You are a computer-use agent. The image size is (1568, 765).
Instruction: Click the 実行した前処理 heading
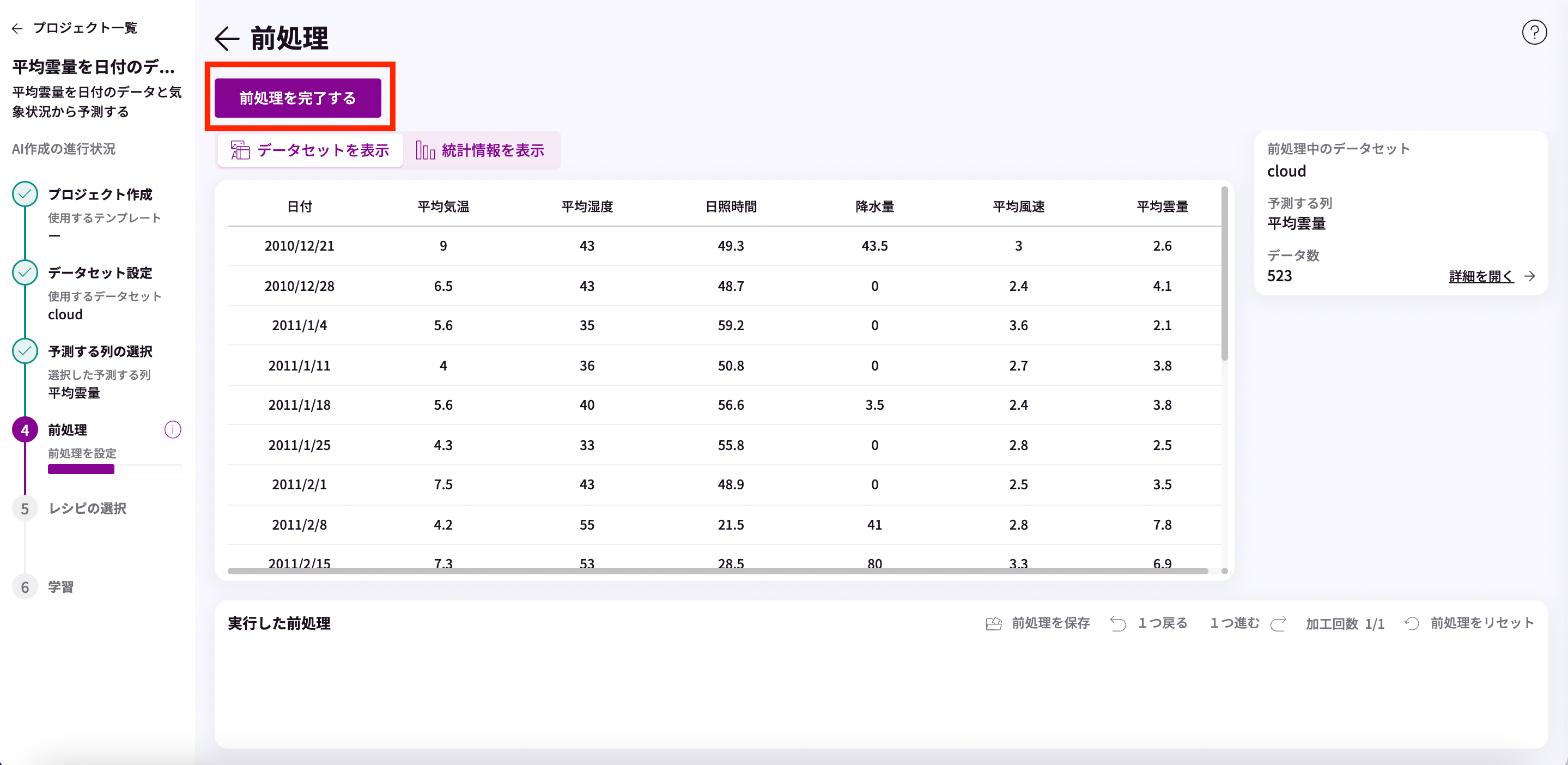click(279, 623)
